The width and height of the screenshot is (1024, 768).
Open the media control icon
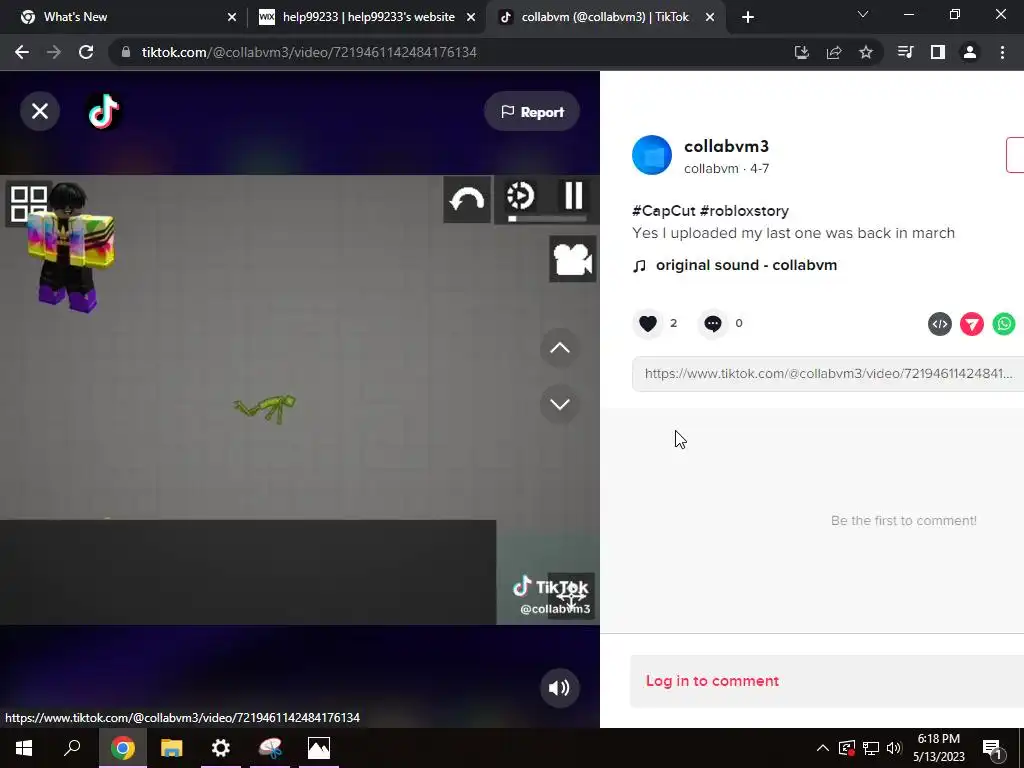pyautogui.click(x=906, y=52)
